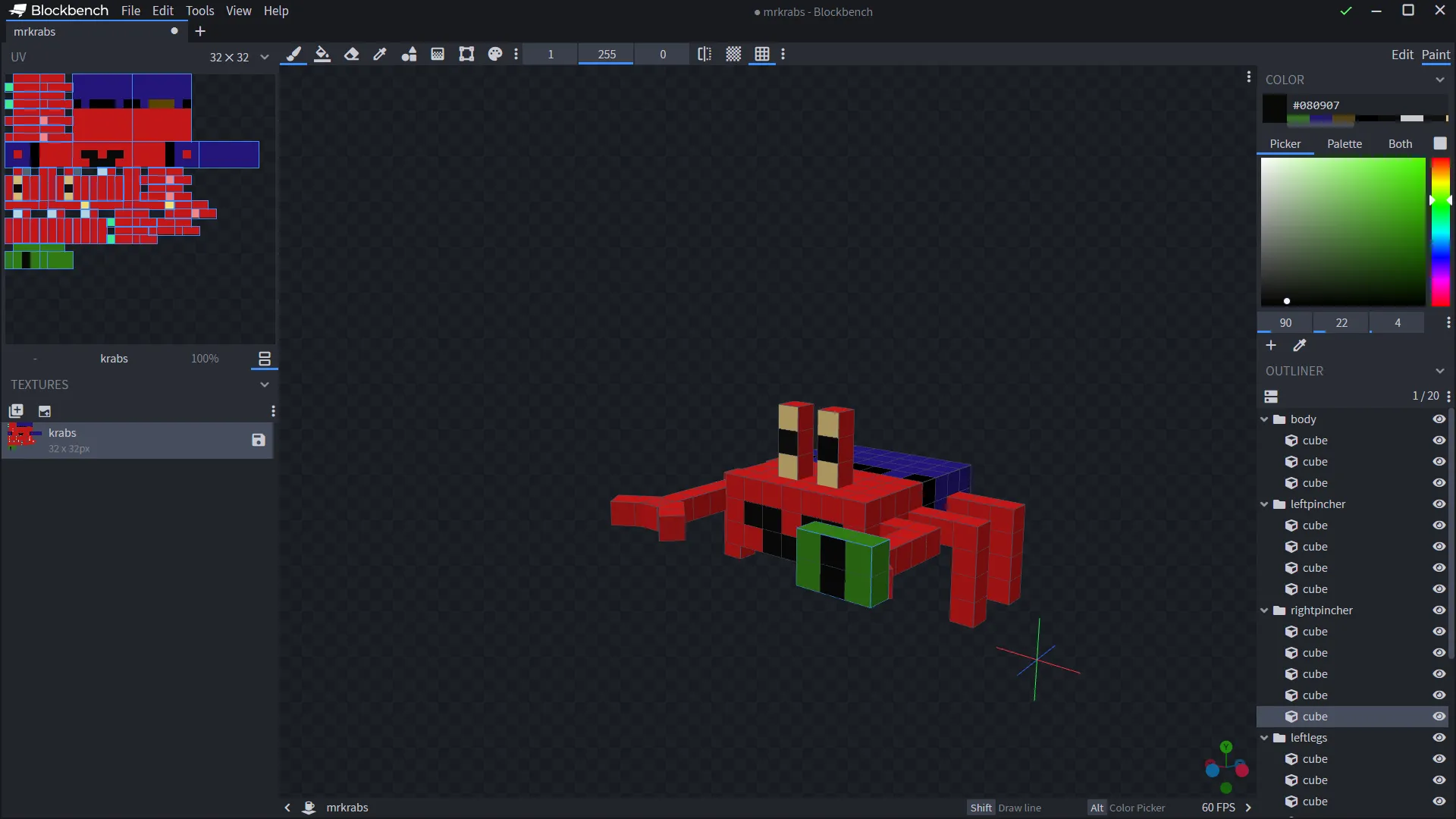Hide first cube under leftlegs
Screen dimensions: 1456x819
click(1439, 759)
